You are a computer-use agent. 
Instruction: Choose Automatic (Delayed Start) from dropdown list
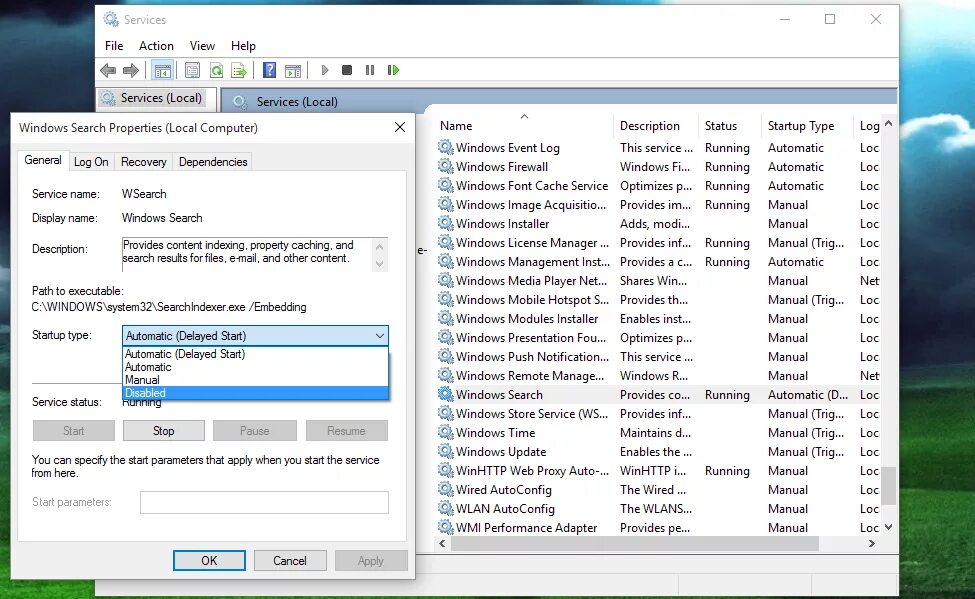click(255, 353)
